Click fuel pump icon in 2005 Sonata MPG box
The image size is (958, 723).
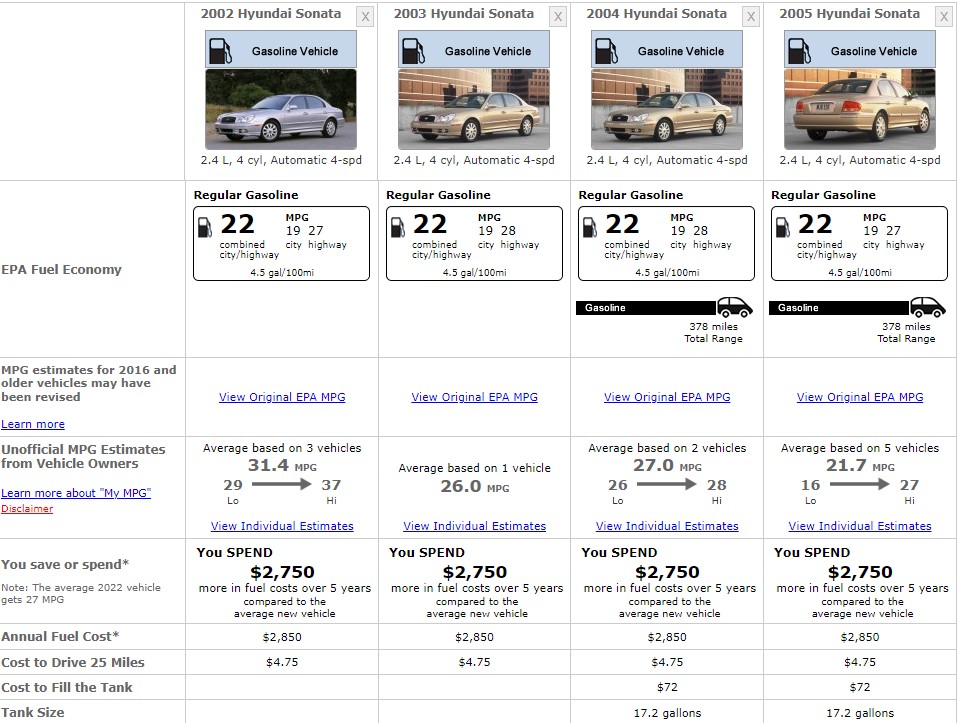tap(783, 227)
